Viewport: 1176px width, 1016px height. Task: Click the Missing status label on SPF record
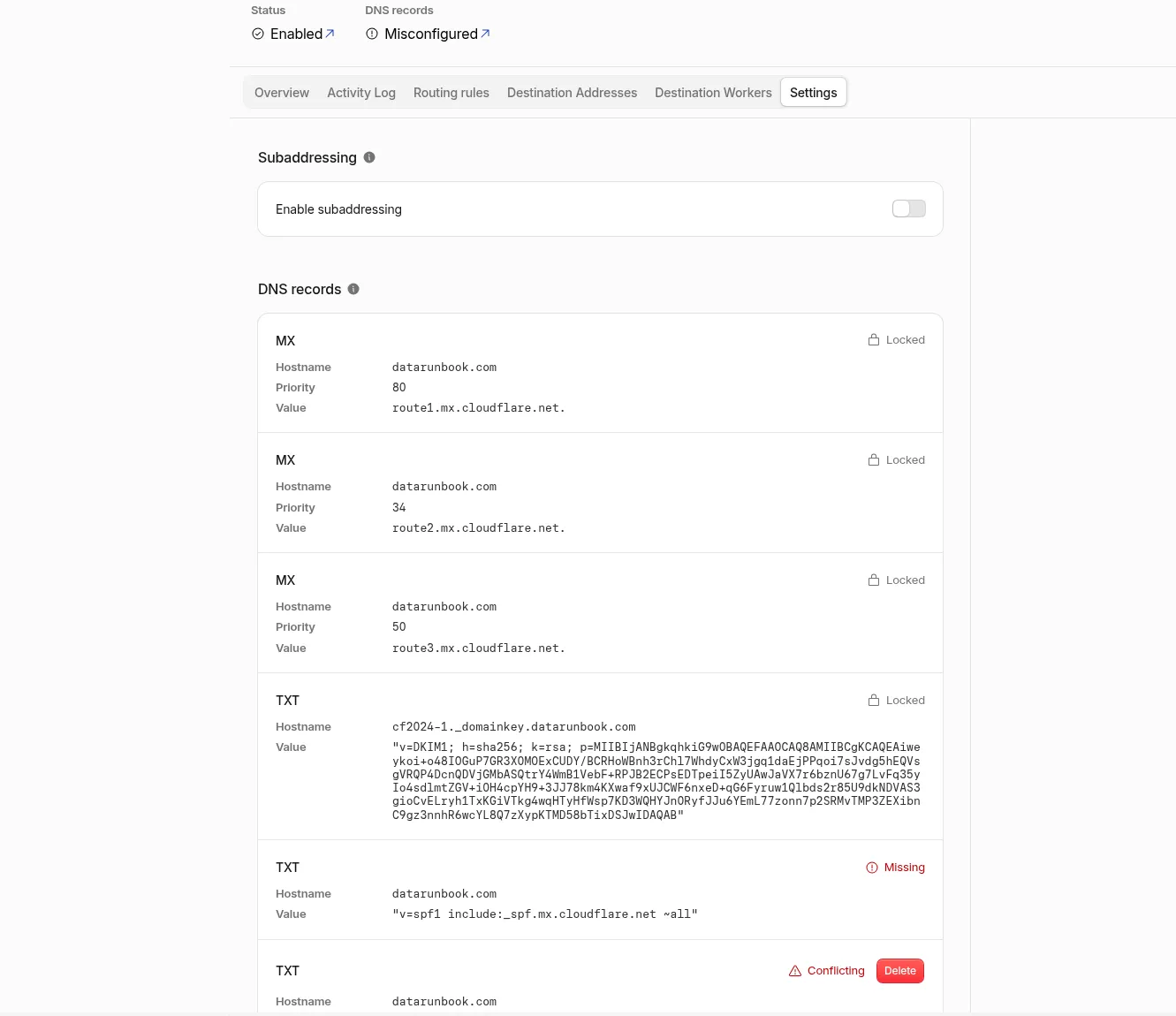click(x=905, y=868)
